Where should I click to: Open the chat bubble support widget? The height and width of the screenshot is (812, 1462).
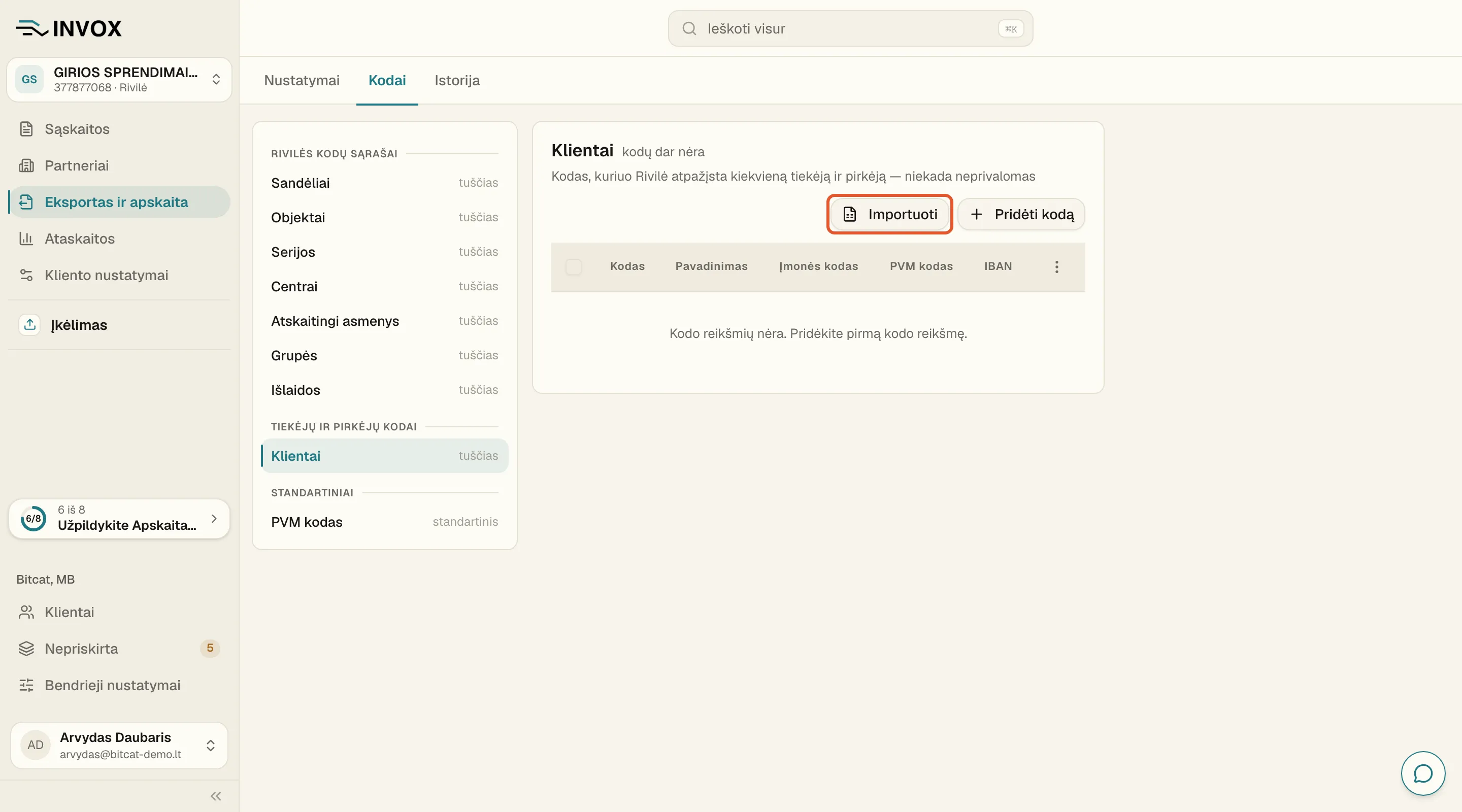(x=1423, y=773)
